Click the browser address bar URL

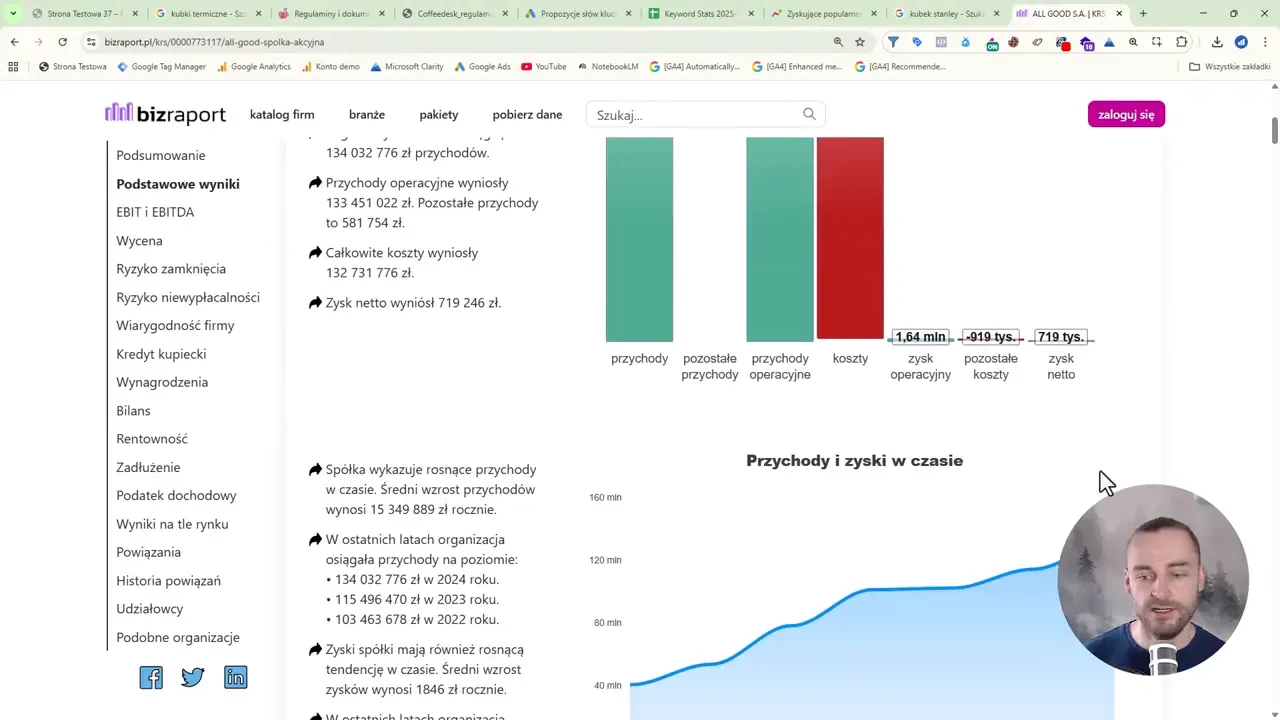coord(214,42)
